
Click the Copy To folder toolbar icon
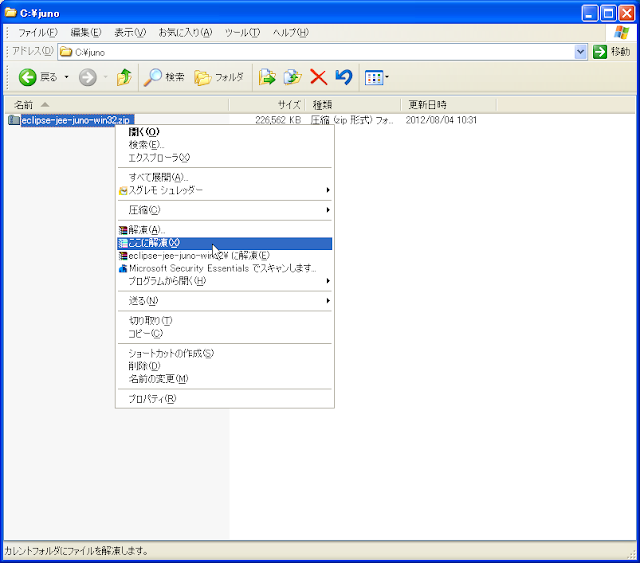click(293, 77)
